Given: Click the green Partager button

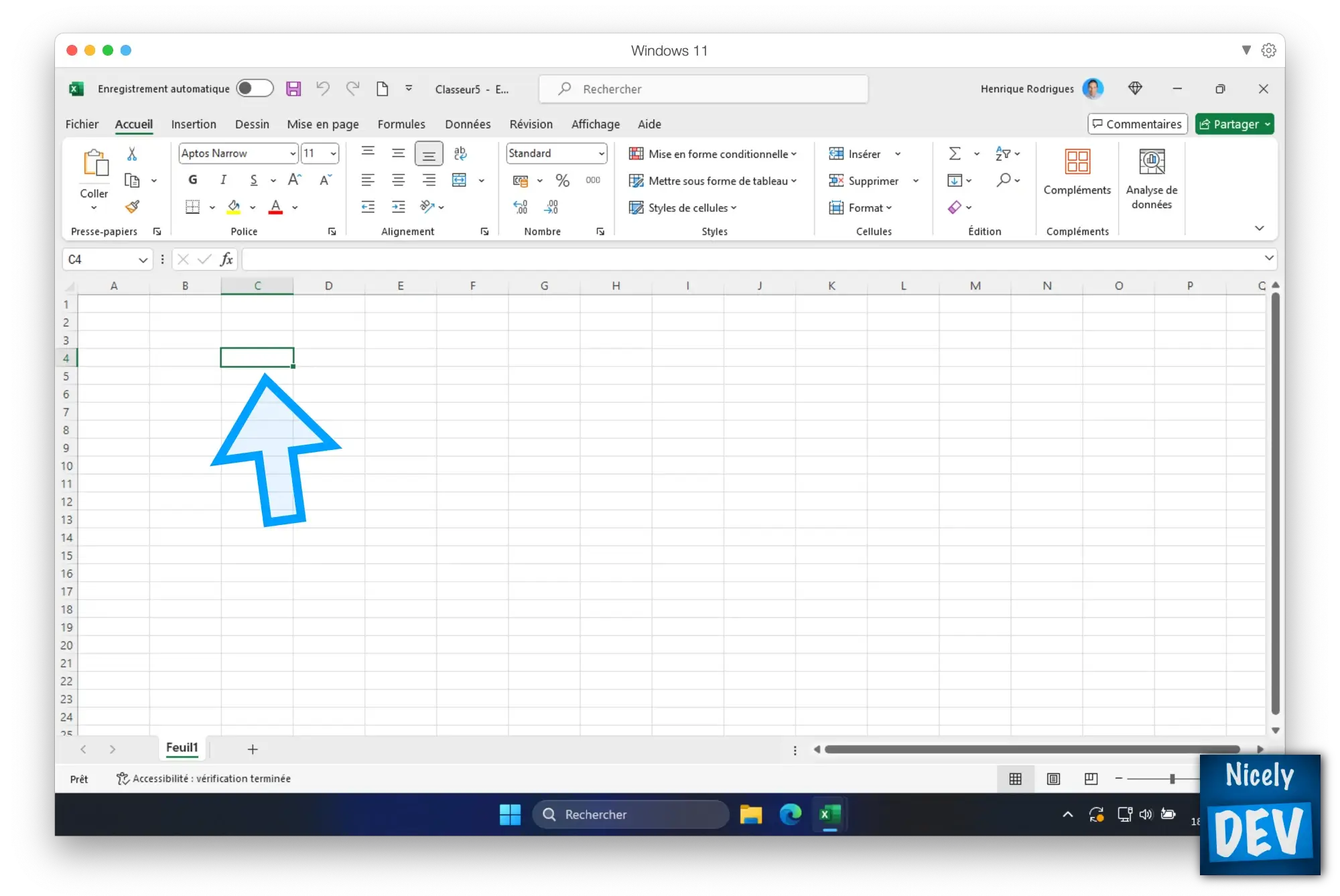Looking at the screenshot, I should pos(1234,124).
